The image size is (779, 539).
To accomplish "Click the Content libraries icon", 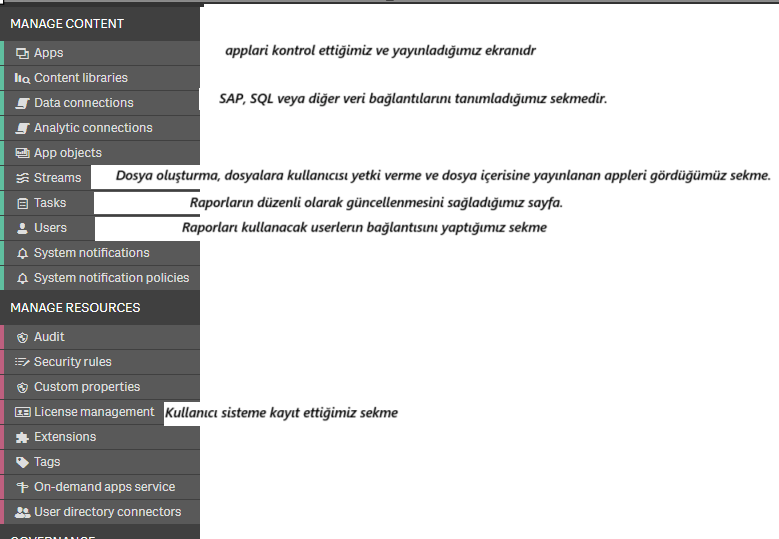I will point(22,78).
